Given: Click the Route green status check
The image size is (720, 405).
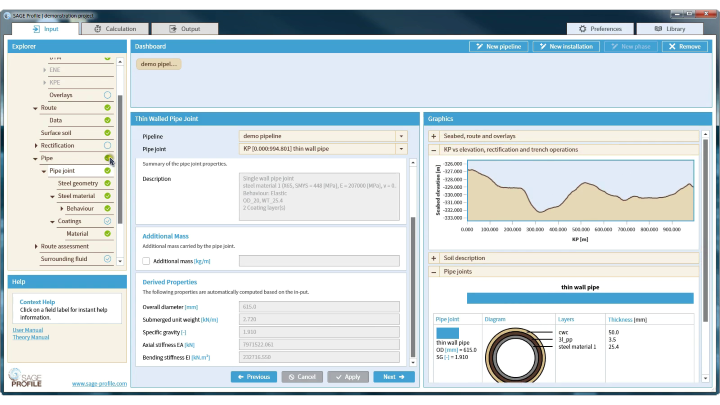Looking at the screenshot, I should click(x=107, y=107).
